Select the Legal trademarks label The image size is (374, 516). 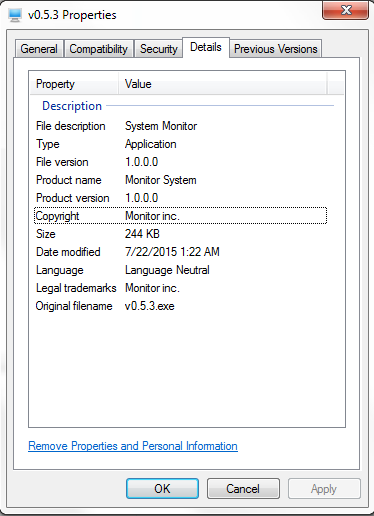pyautogui.click(x=76, y=288)
